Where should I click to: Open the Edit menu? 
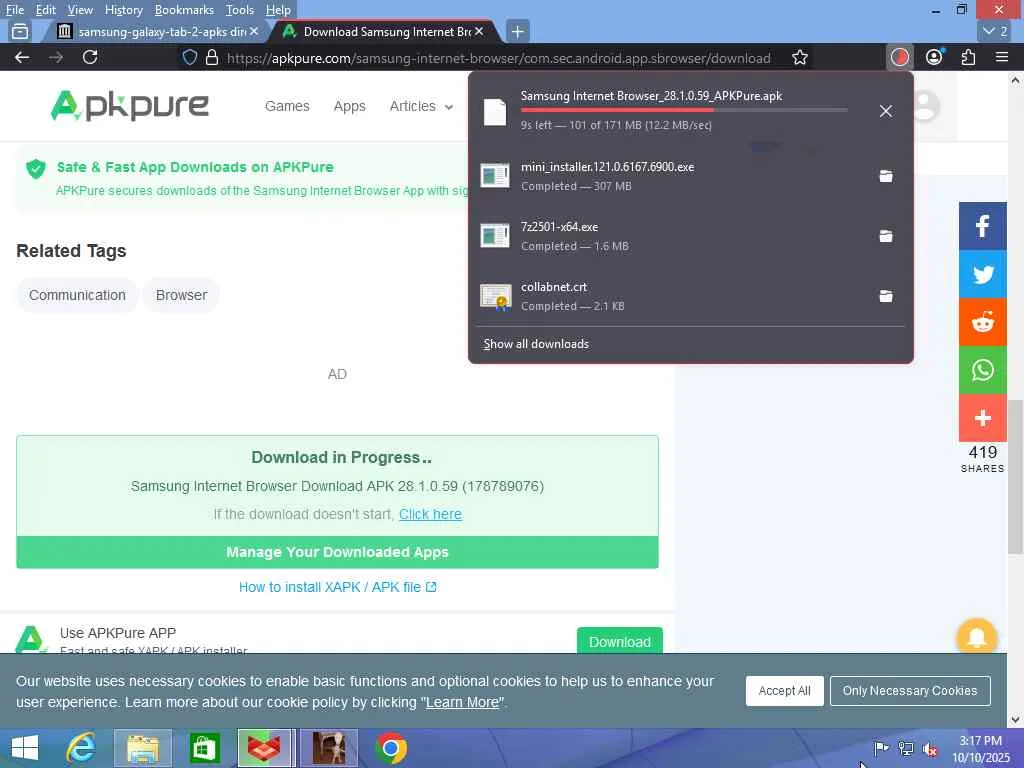(45, 10)
